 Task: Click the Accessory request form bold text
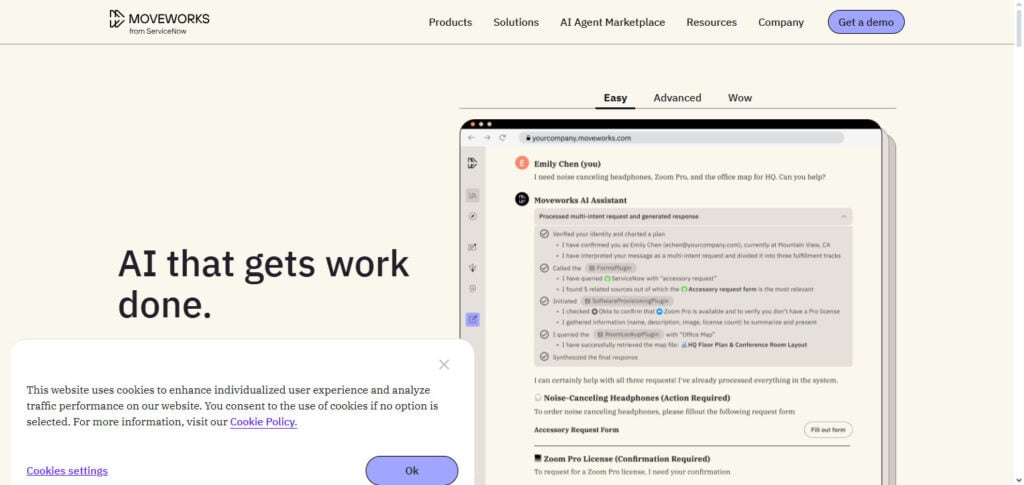pyautogui.click(x=722, y=289)
